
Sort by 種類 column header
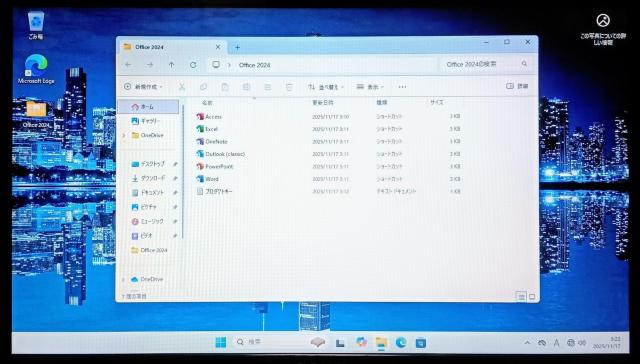click(x=382, y=102)
